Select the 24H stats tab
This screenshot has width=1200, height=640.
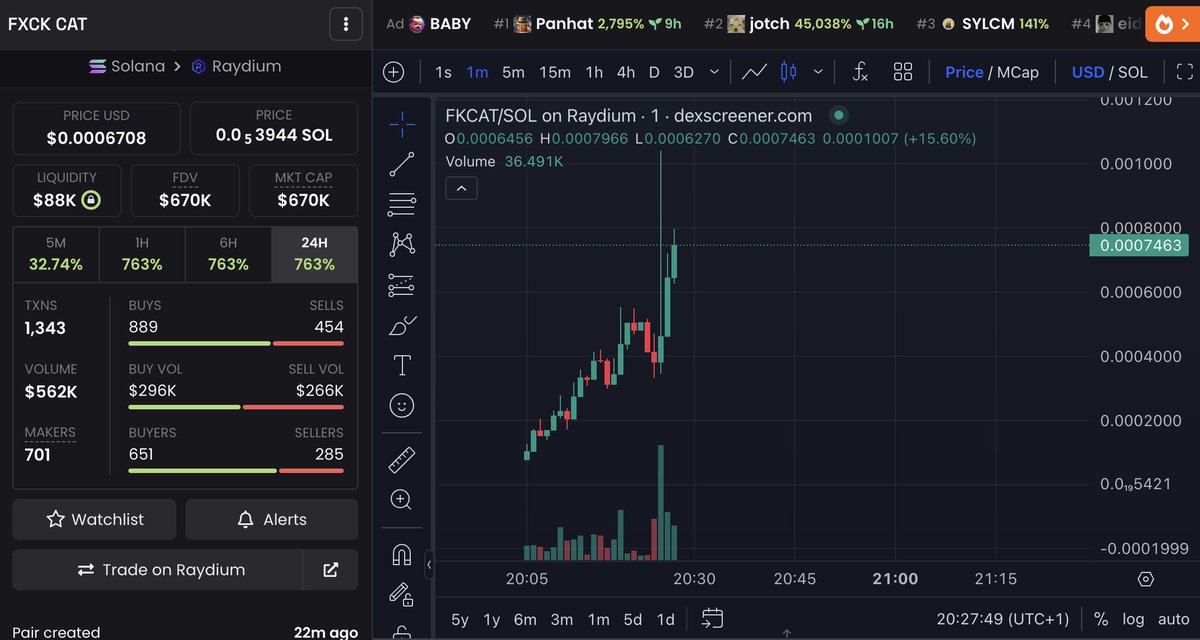[x=314, y=255]
